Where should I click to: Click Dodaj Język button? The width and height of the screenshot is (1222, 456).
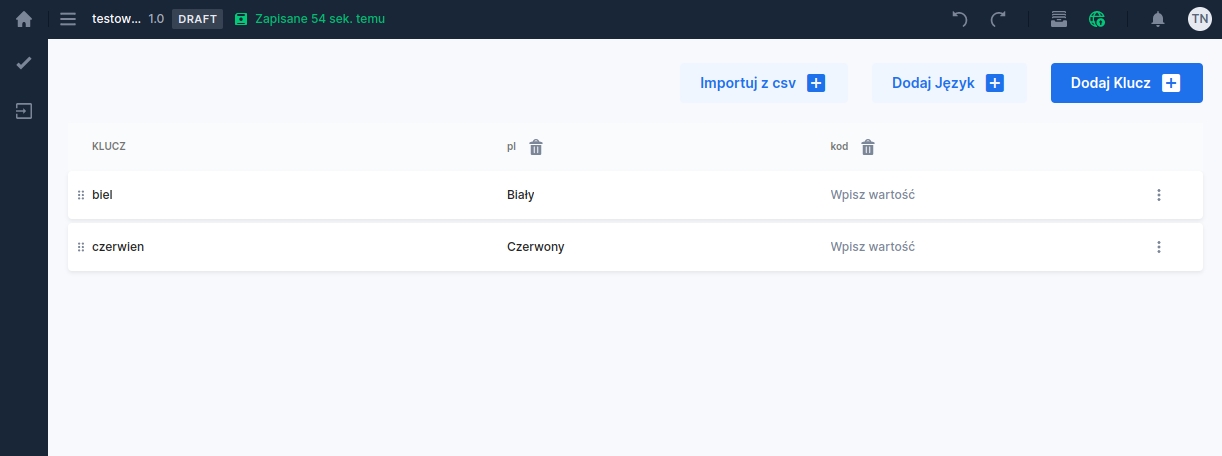948,83
